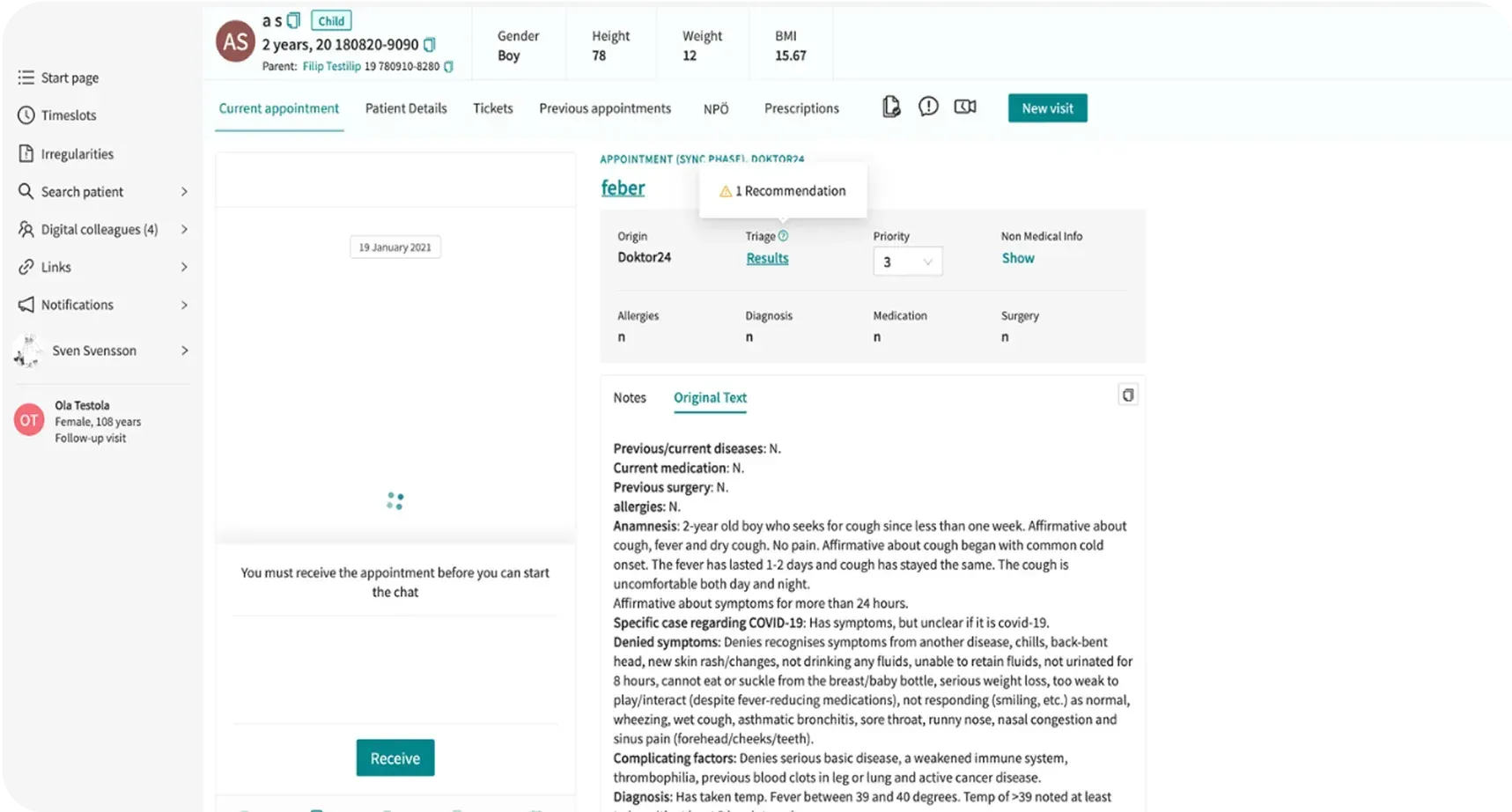Click the exclamation alert speech bubble icon
The image size is (1512, 812).
click(x=928, y=107)
